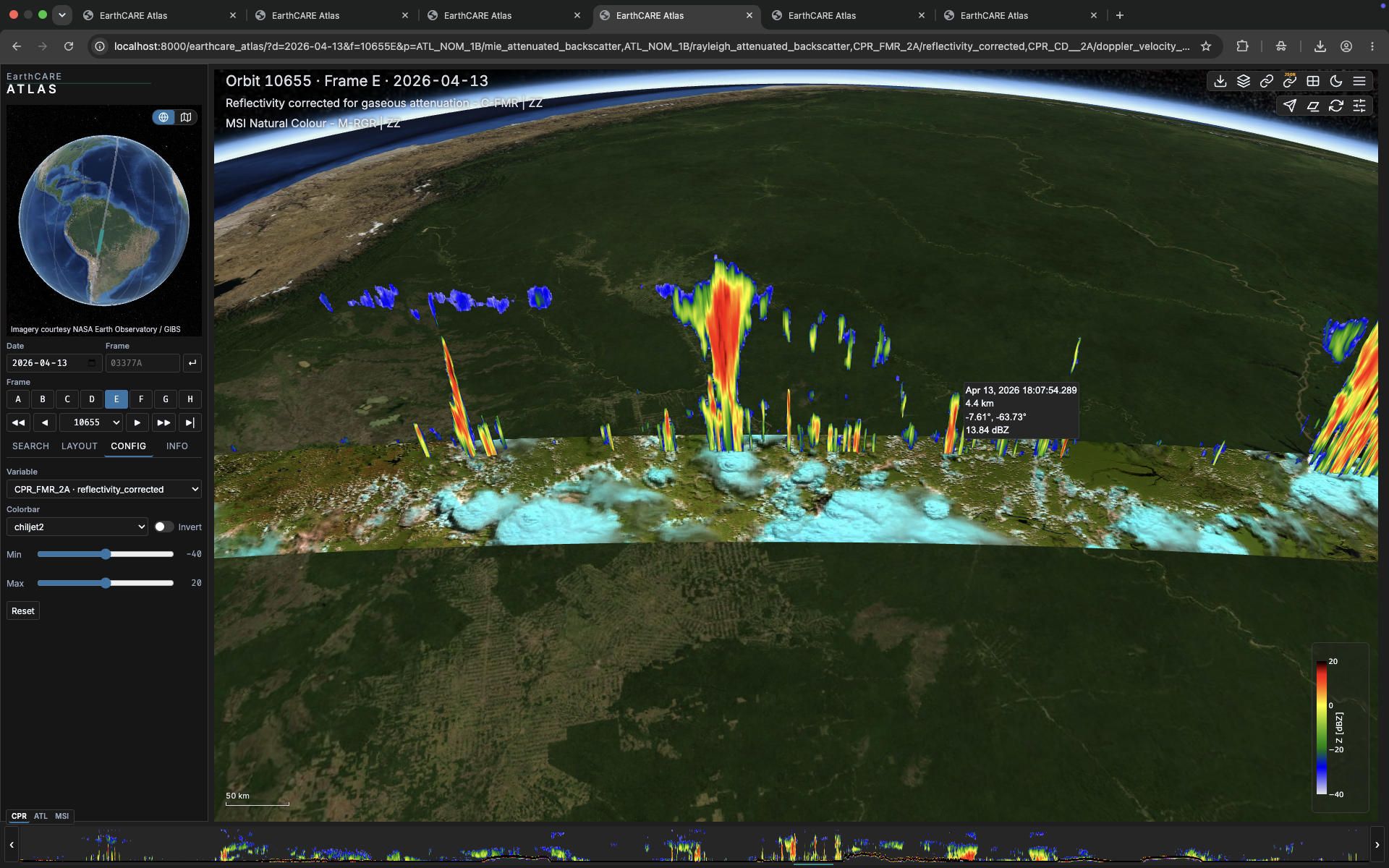Image resolution: width=1389 pixels, height=868 pixels.
Task: Open browser three-dot menu
Action: [1372, 46]
